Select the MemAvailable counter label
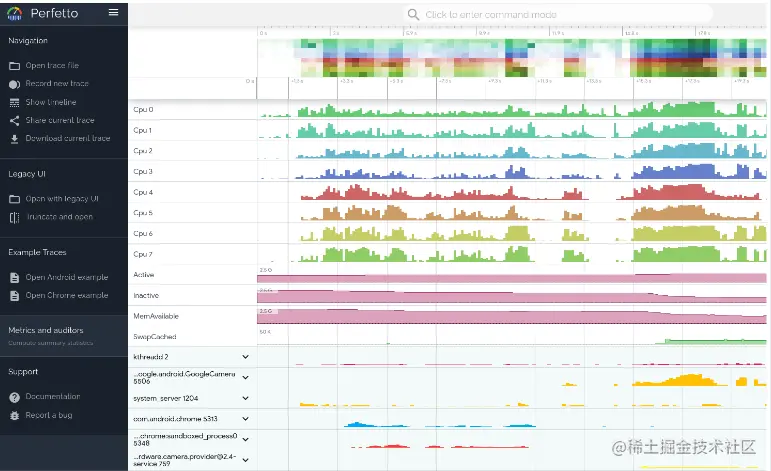 pyautogui.click(x=156, y=316)
